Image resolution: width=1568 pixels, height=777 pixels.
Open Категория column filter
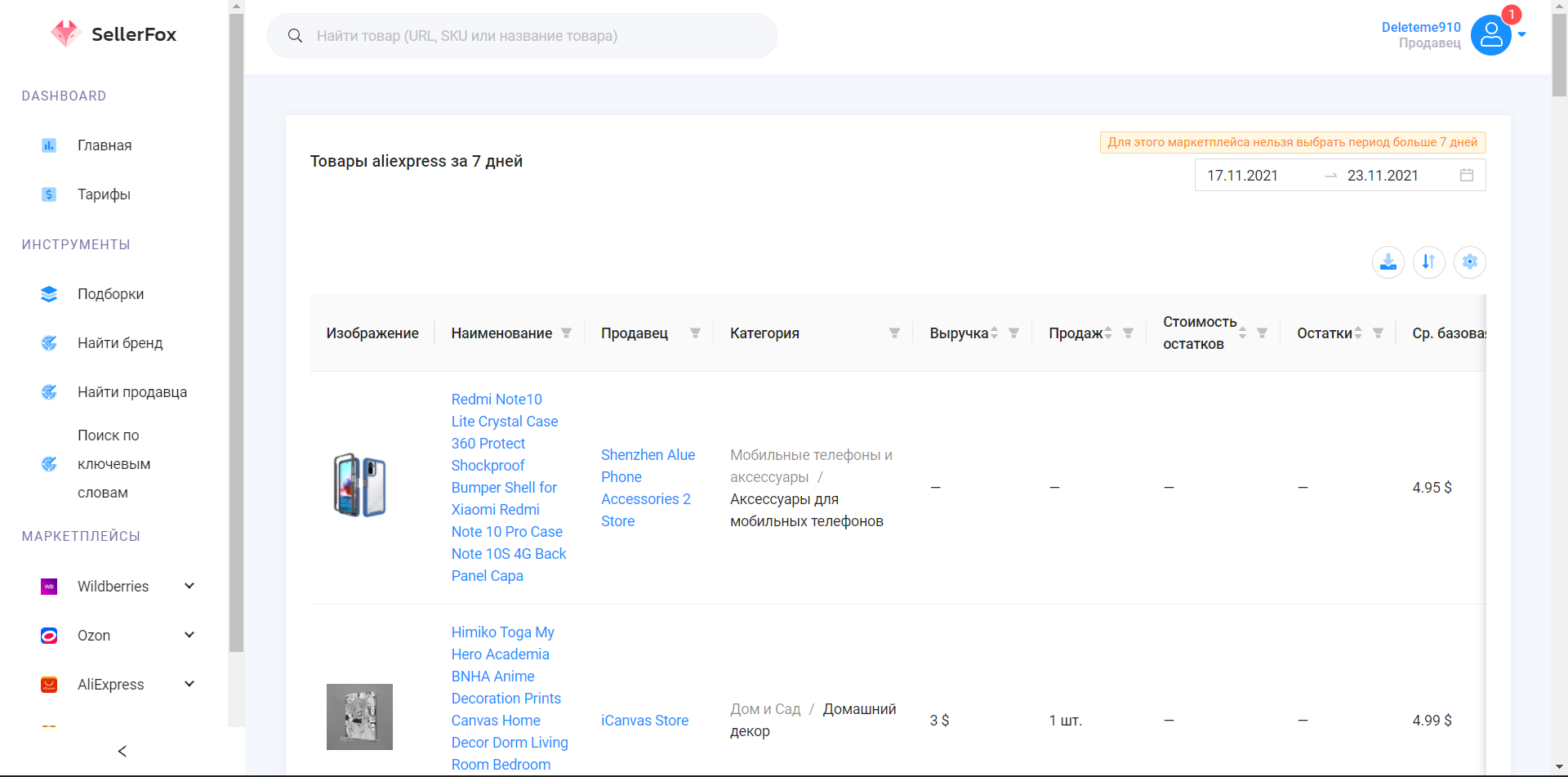coord(894,333)
